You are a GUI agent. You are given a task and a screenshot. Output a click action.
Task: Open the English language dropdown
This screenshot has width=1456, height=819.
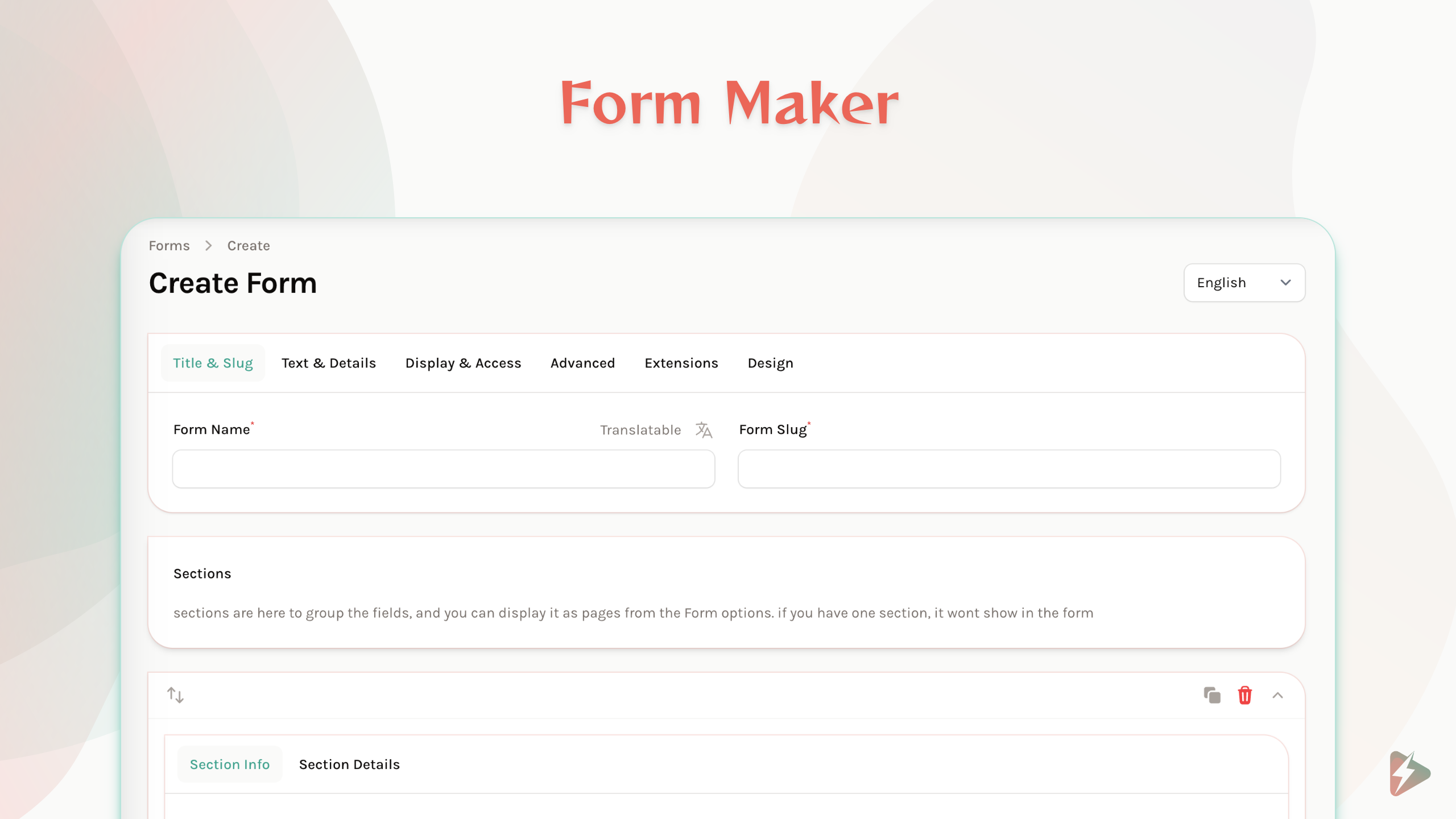(1243, 282)
